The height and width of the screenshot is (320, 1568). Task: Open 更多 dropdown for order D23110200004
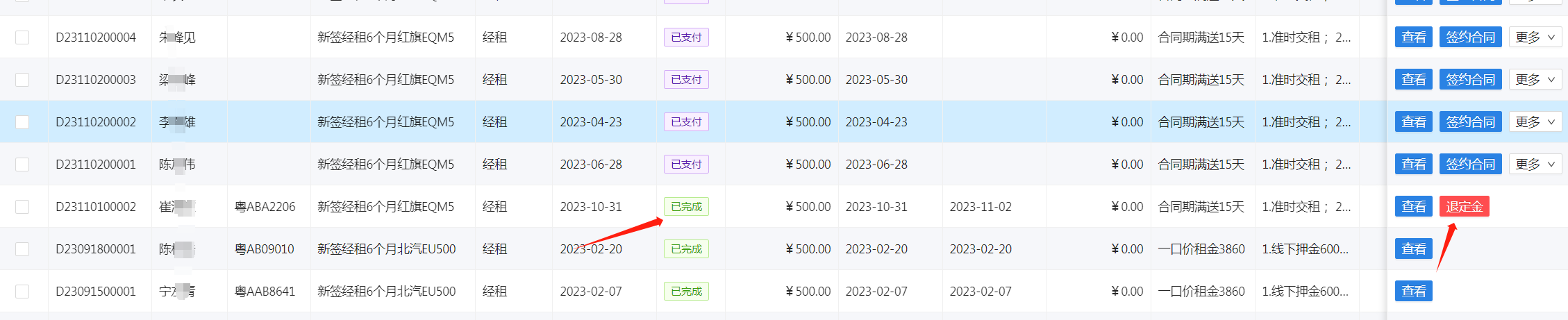(x=1535, y=37)
